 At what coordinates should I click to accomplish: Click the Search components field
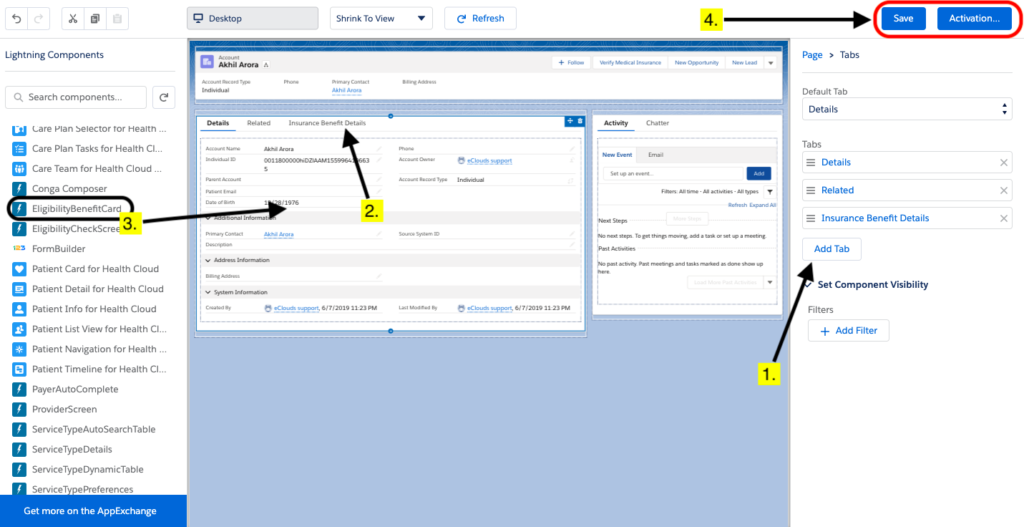[76, 97]
